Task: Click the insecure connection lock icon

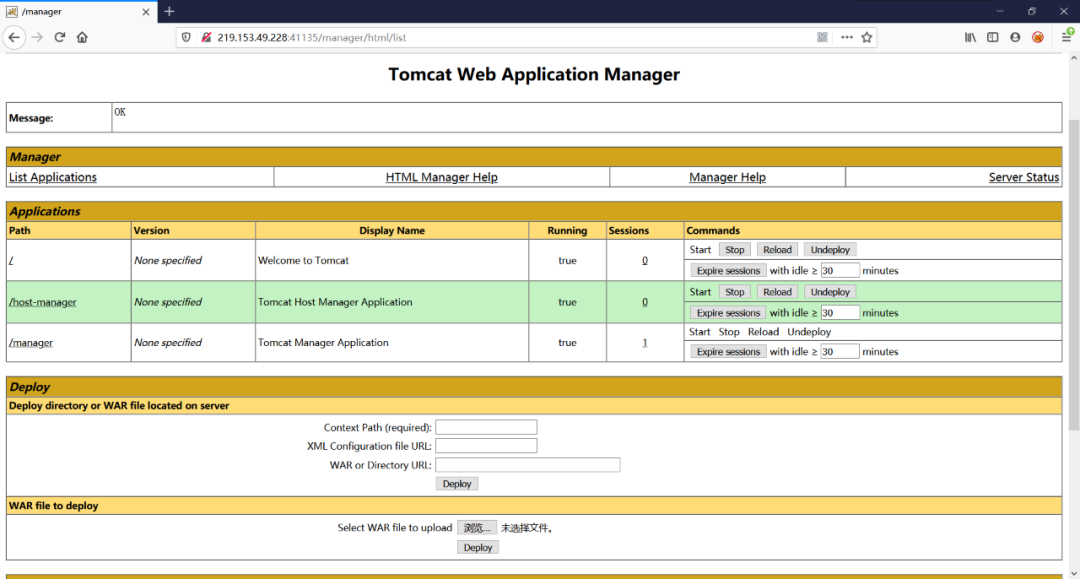Action: click(205, 37)
